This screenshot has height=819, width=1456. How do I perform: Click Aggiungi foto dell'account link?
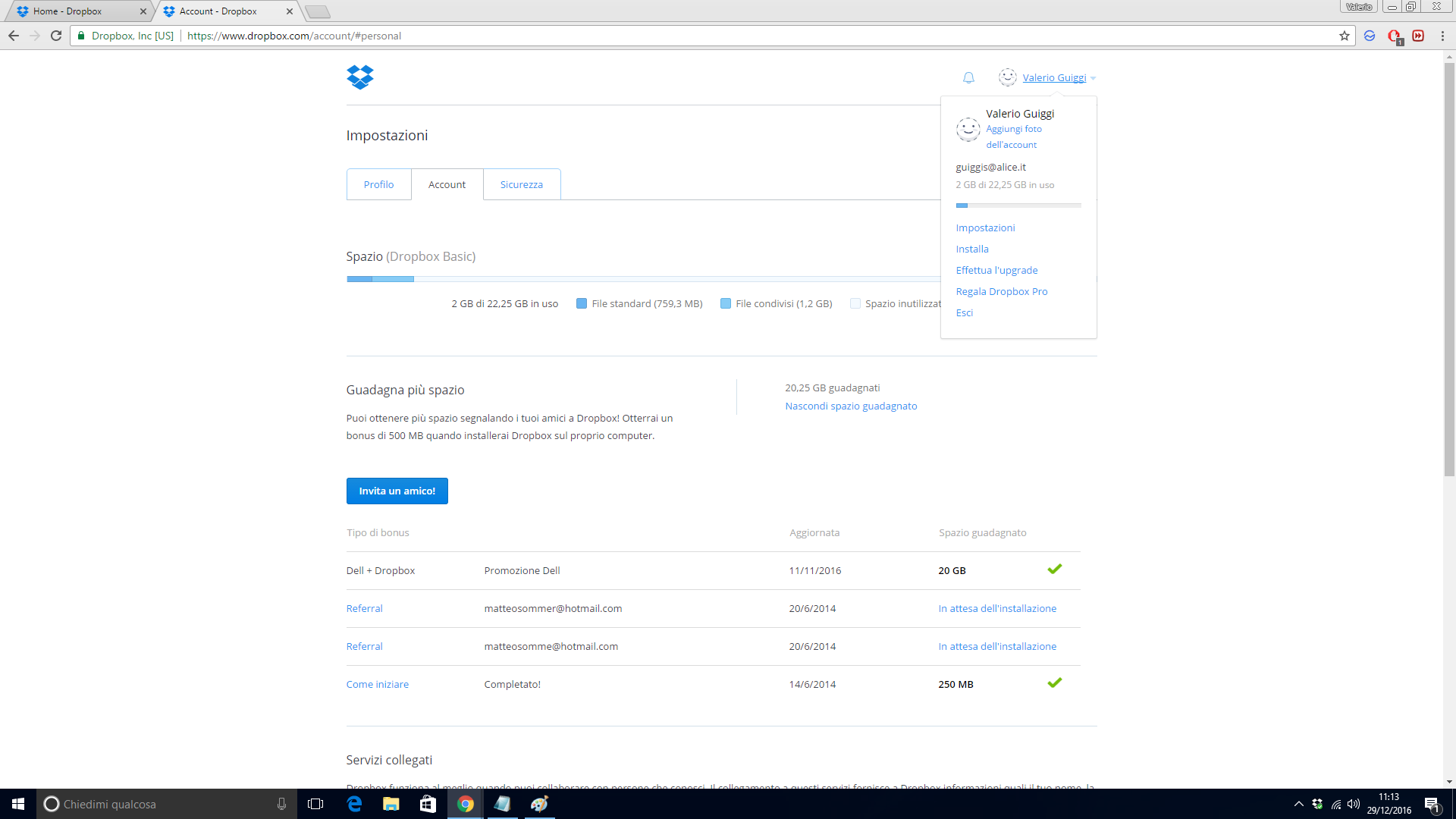(x=1014, y=136)
